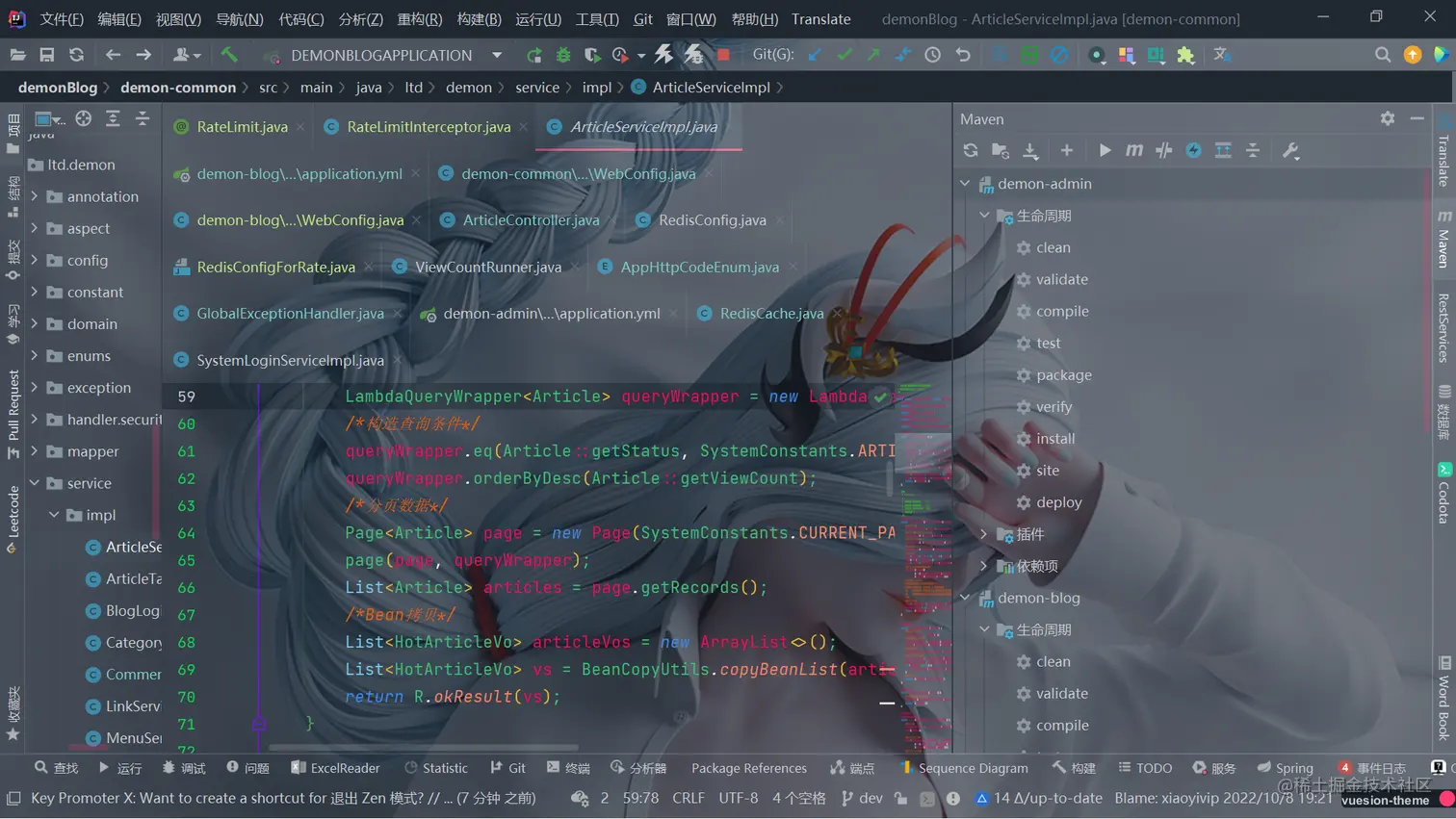1456x819 pixels.
Task: Open Maven settings wrench icon
Action: pyautogui.click(x=1290, y=150)
